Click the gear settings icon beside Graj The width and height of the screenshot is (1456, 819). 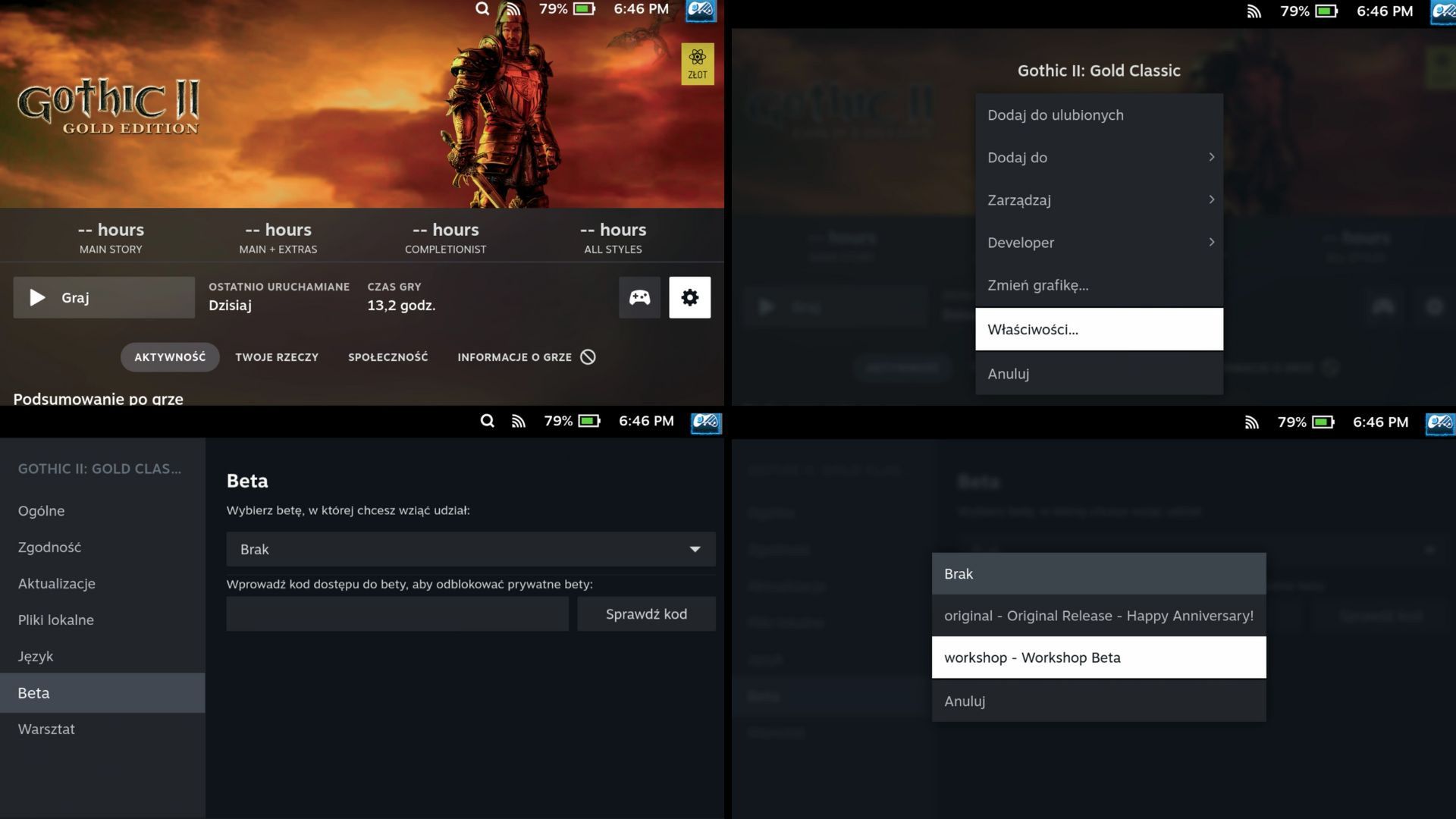[x=689, y=297]
